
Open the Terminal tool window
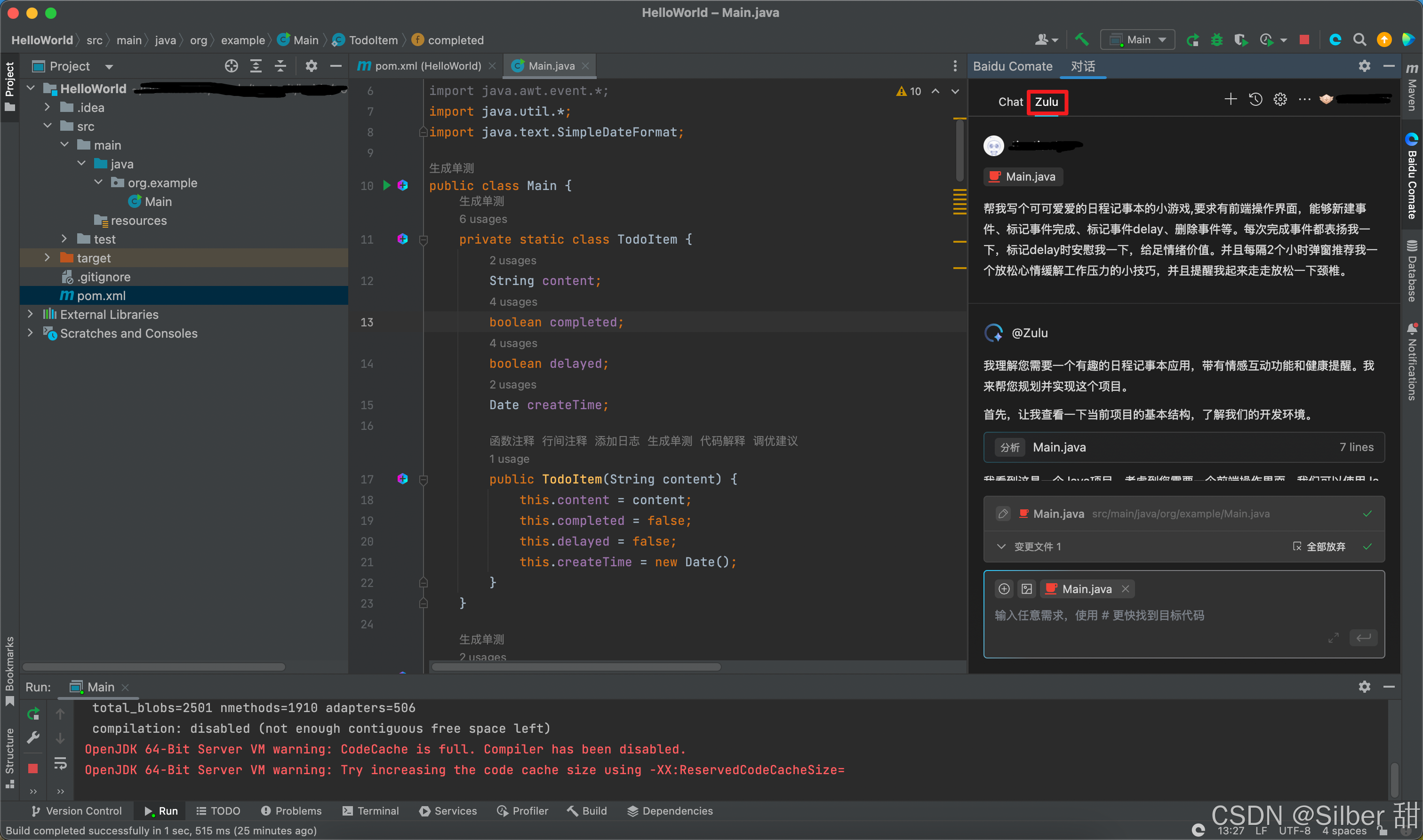[371, 811]
